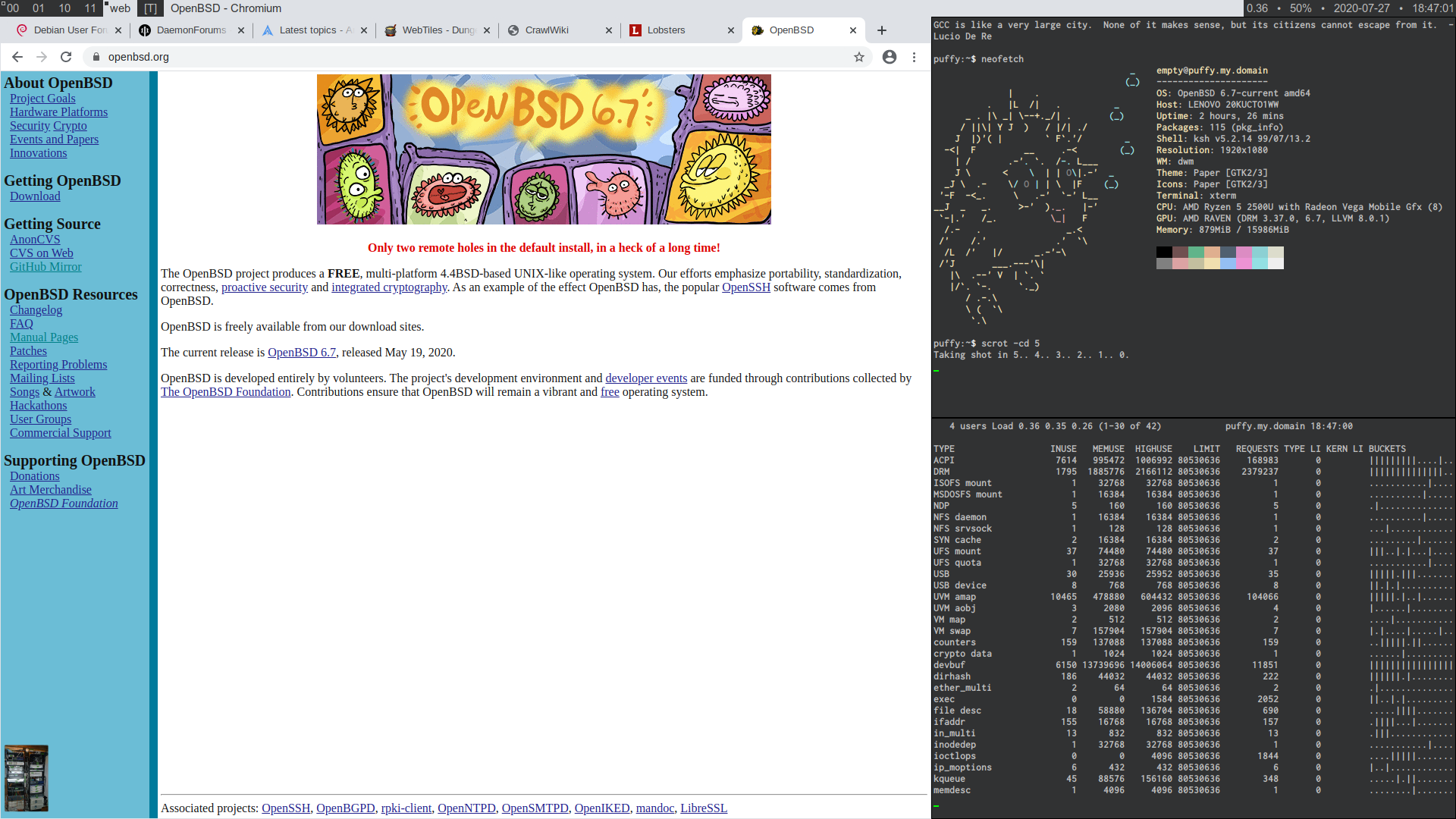Click the 'devbuf' row in systat
The width and height of the screenshot is (1456, 819).
tap(1194, 665)
